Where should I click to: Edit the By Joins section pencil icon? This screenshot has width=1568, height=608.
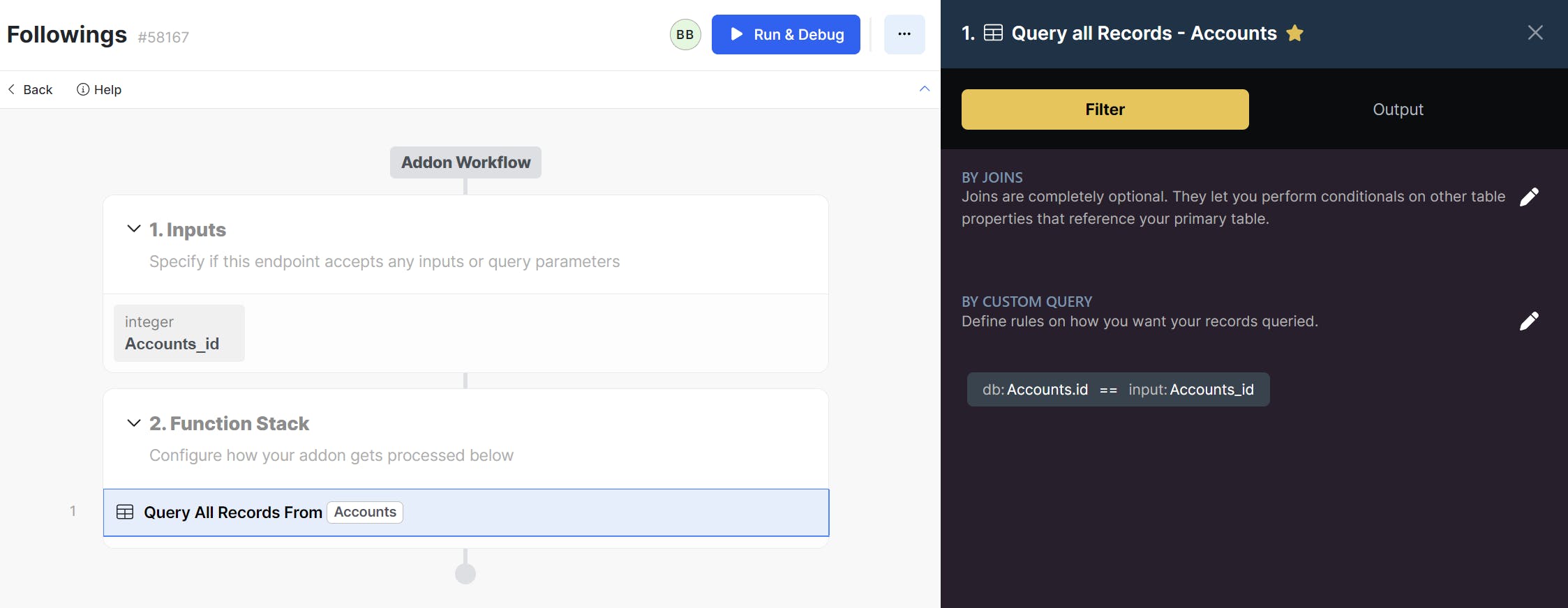pyautogui.click(x=1529, y=197)
